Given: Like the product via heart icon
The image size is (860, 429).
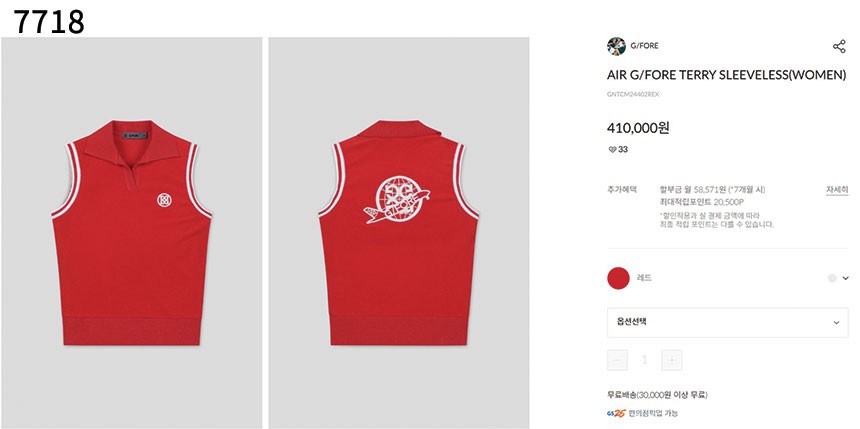Looking at the screenshot, I should pos(613,150).
